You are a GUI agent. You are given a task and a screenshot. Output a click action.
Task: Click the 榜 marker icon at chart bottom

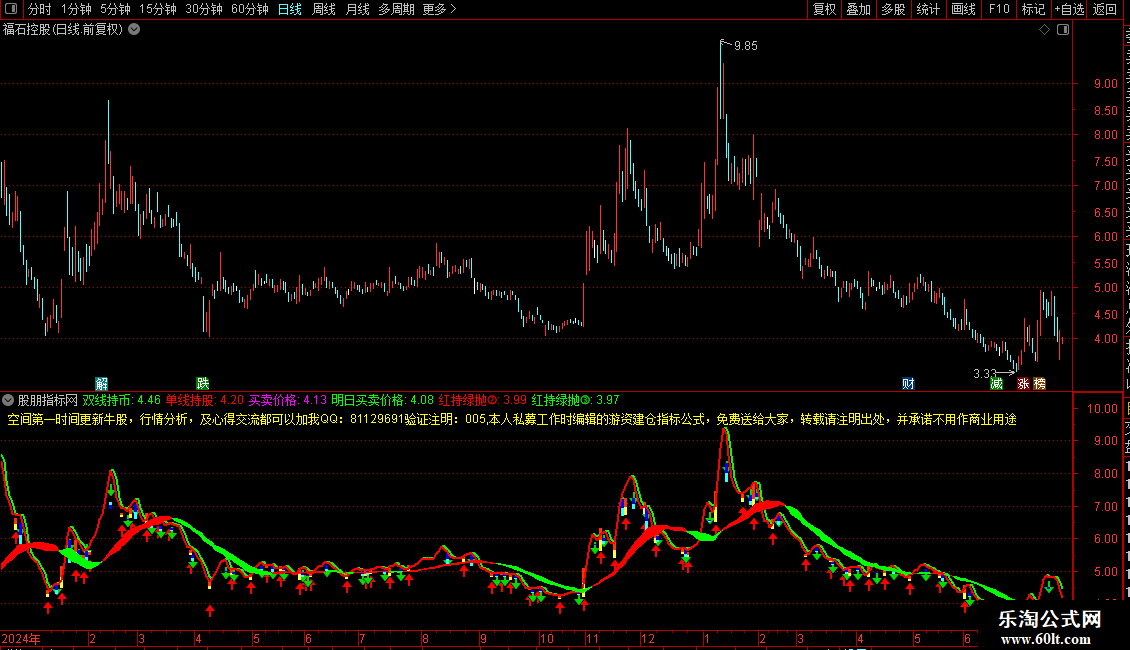1039,383
